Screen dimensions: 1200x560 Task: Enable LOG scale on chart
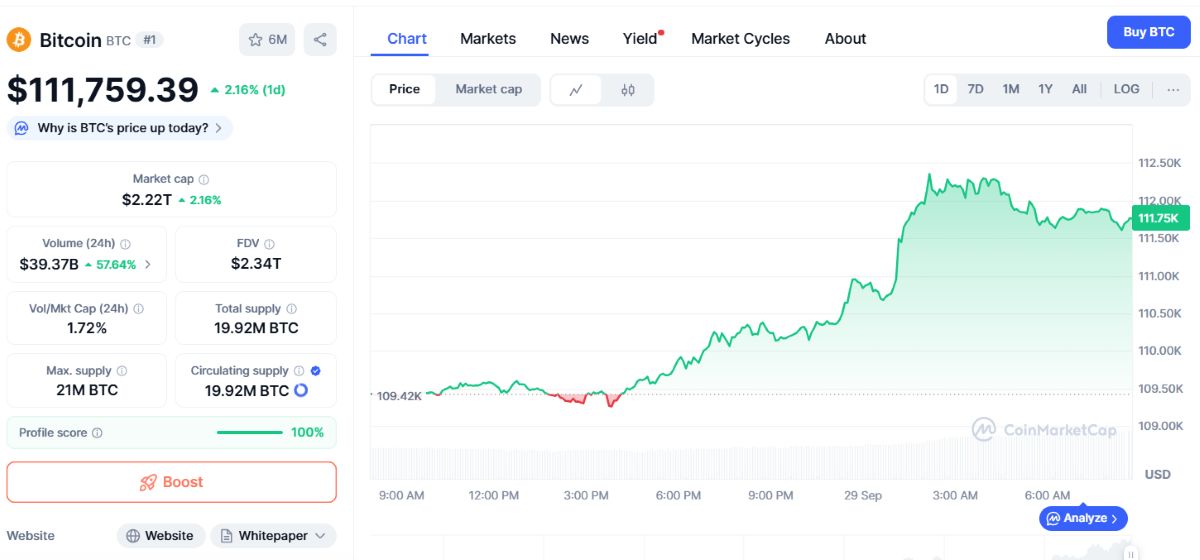(x=1126, y=89)
